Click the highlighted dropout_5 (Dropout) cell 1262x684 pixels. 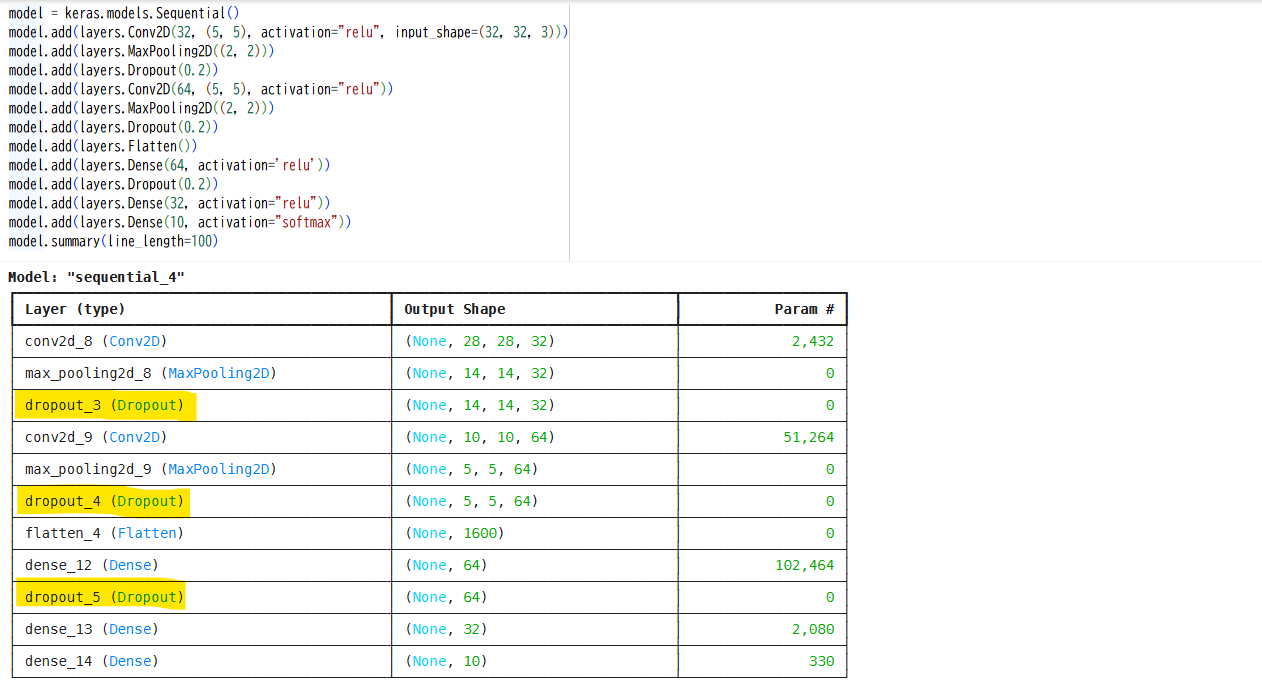[x=105, y=597]
